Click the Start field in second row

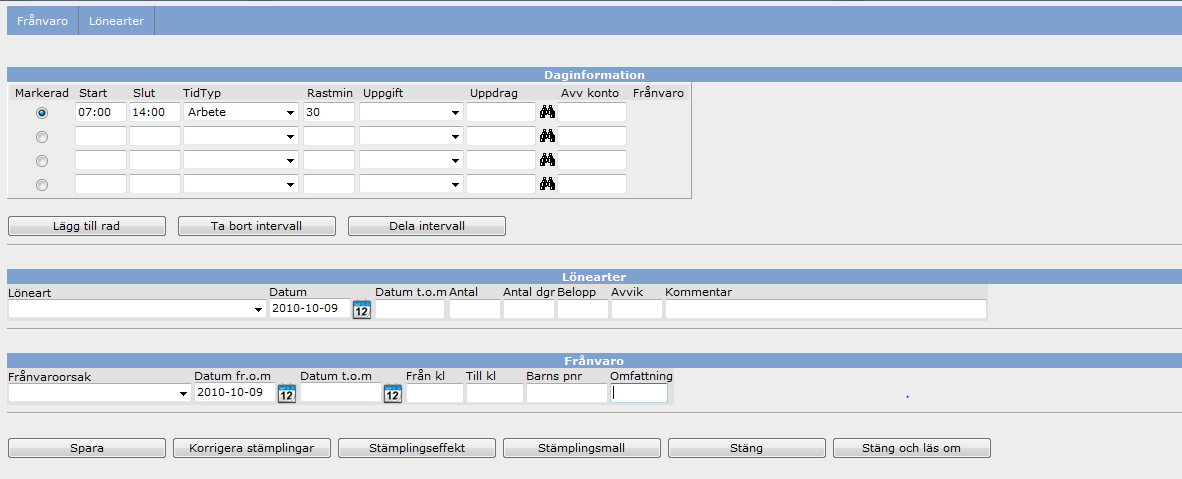coord(101,137)
